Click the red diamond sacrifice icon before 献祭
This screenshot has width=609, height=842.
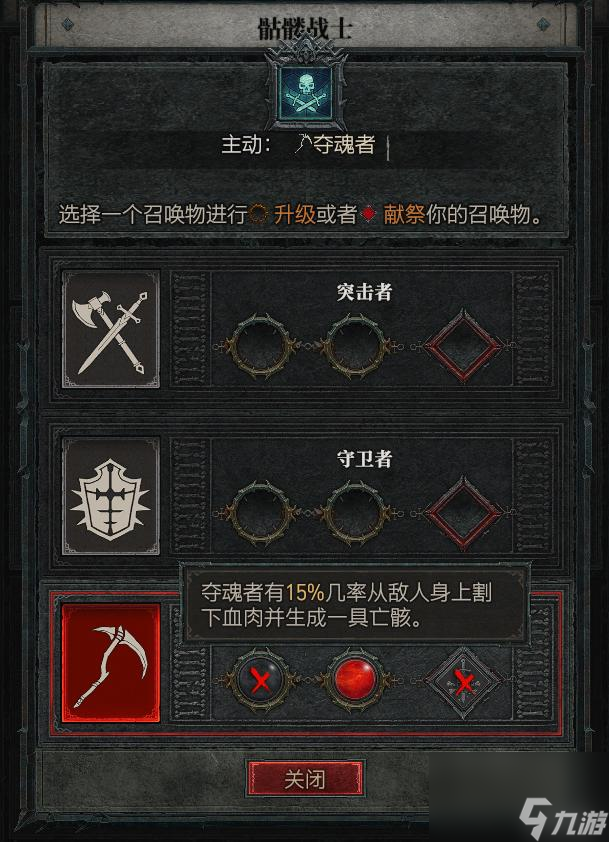(369, 214)
